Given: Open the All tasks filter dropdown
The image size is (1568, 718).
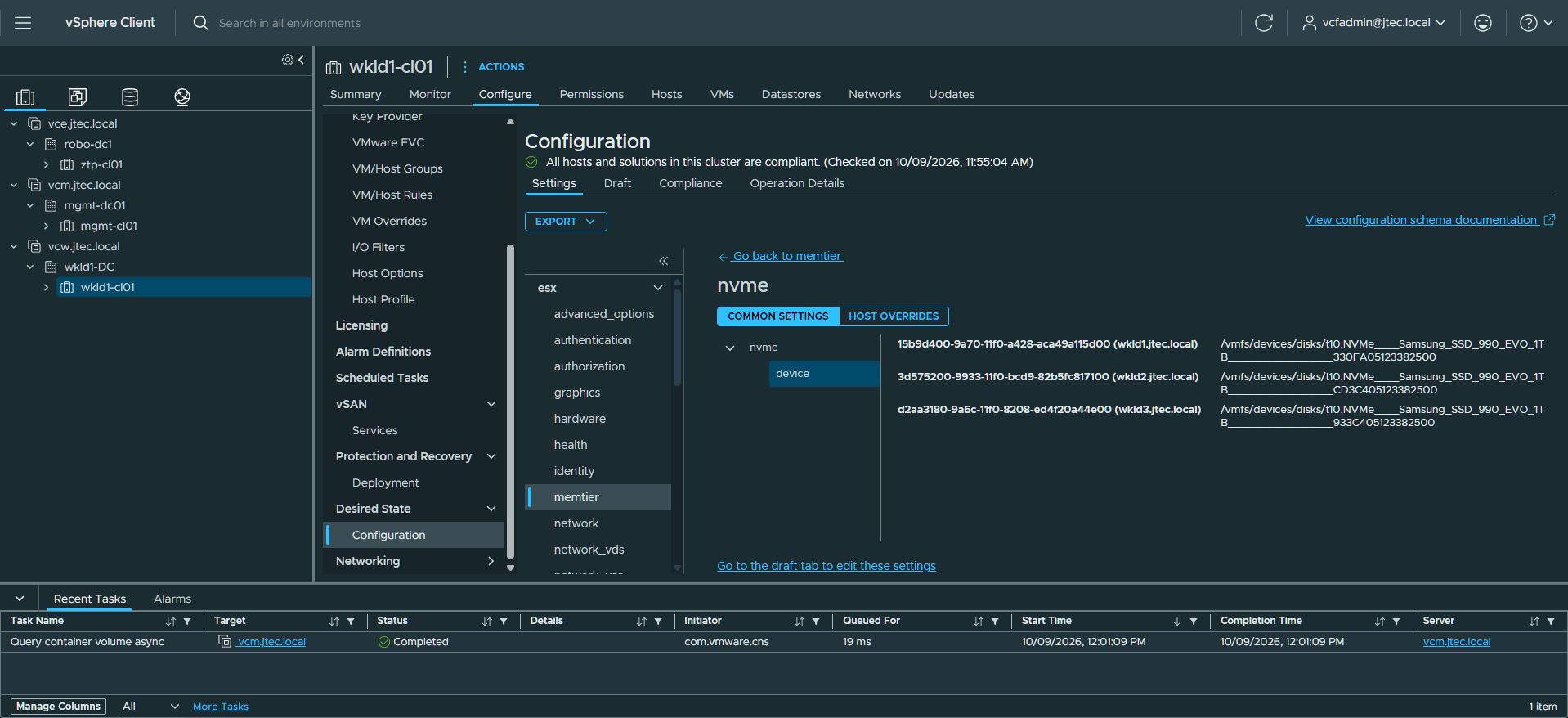Looking at the screenshot, I should pyautogui.click(x=150, y=707).
